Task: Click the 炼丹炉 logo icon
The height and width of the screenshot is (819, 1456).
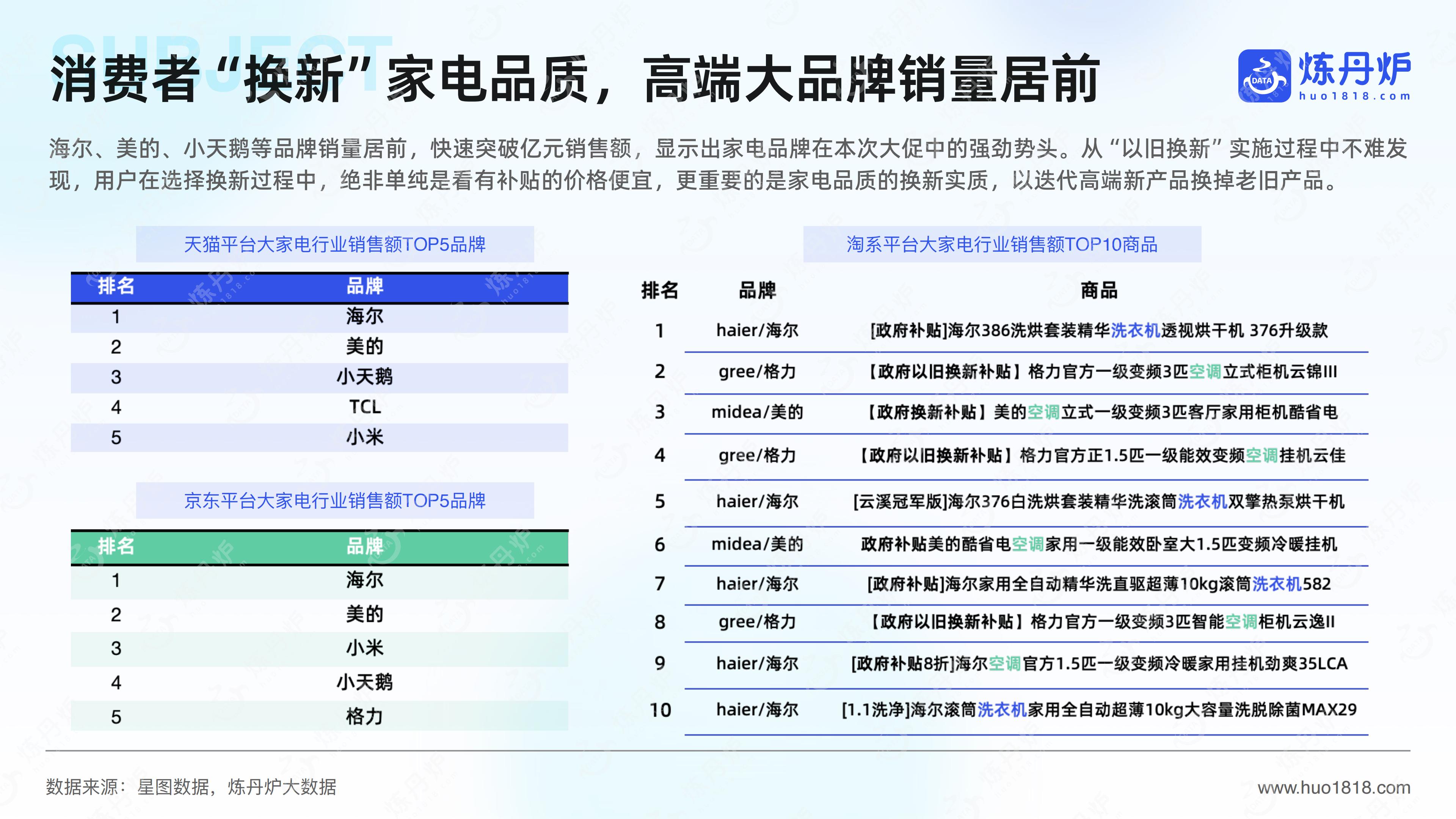Action: (x=1265, y=76)
